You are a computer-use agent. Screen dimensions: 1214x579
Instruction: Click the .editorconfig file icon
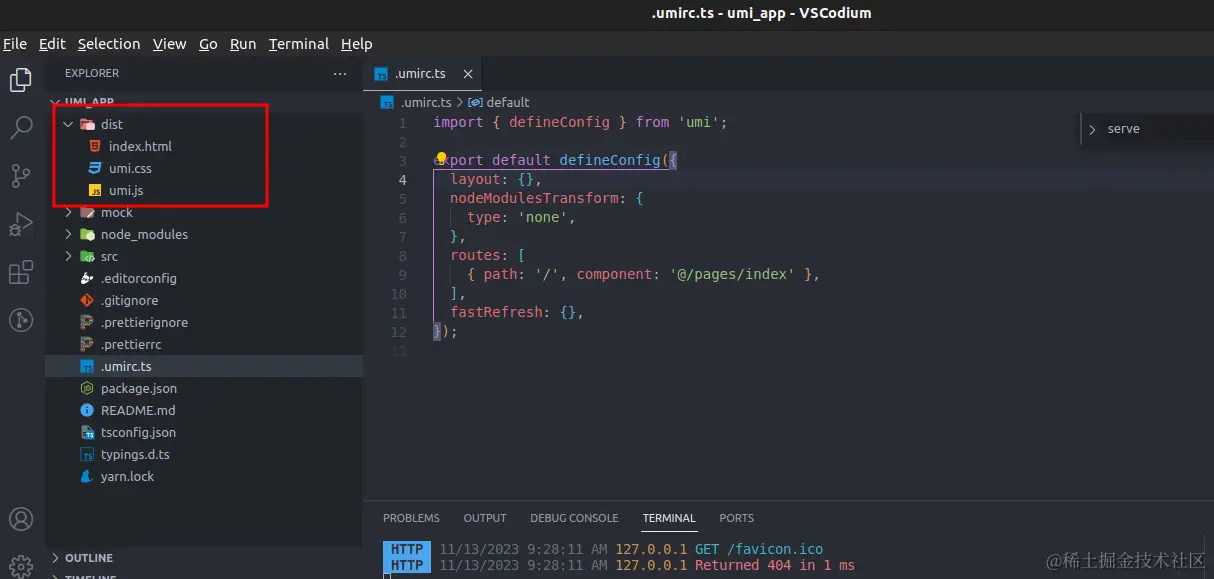[x=87, y=278]
